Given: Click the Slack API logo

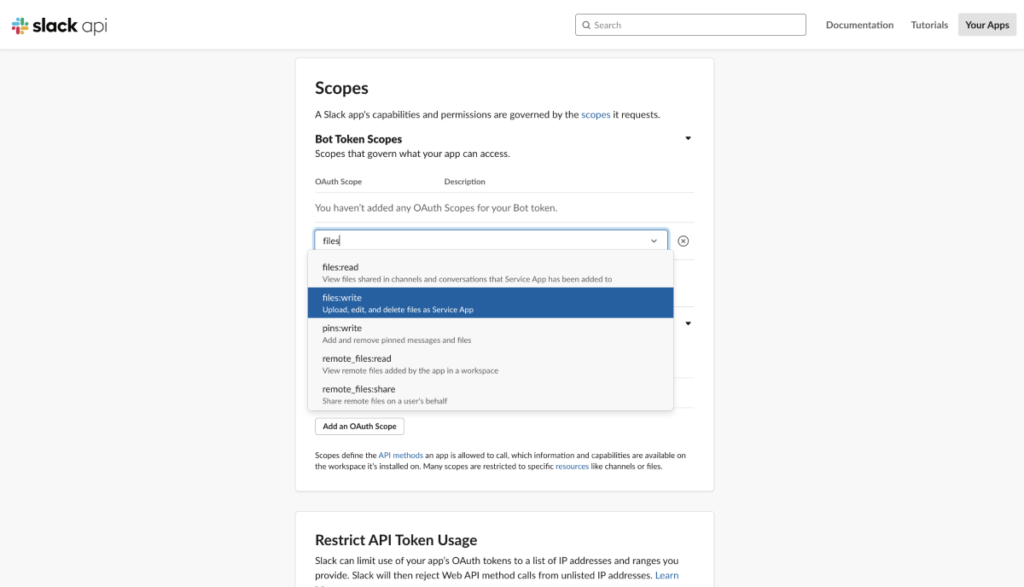Looking at the screenshot, I should pyautogui.click(x=59, y=25).
